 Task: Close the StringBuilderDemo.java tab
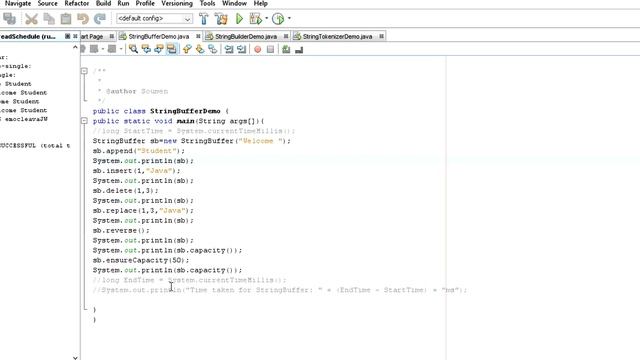[x=286, y=36]
